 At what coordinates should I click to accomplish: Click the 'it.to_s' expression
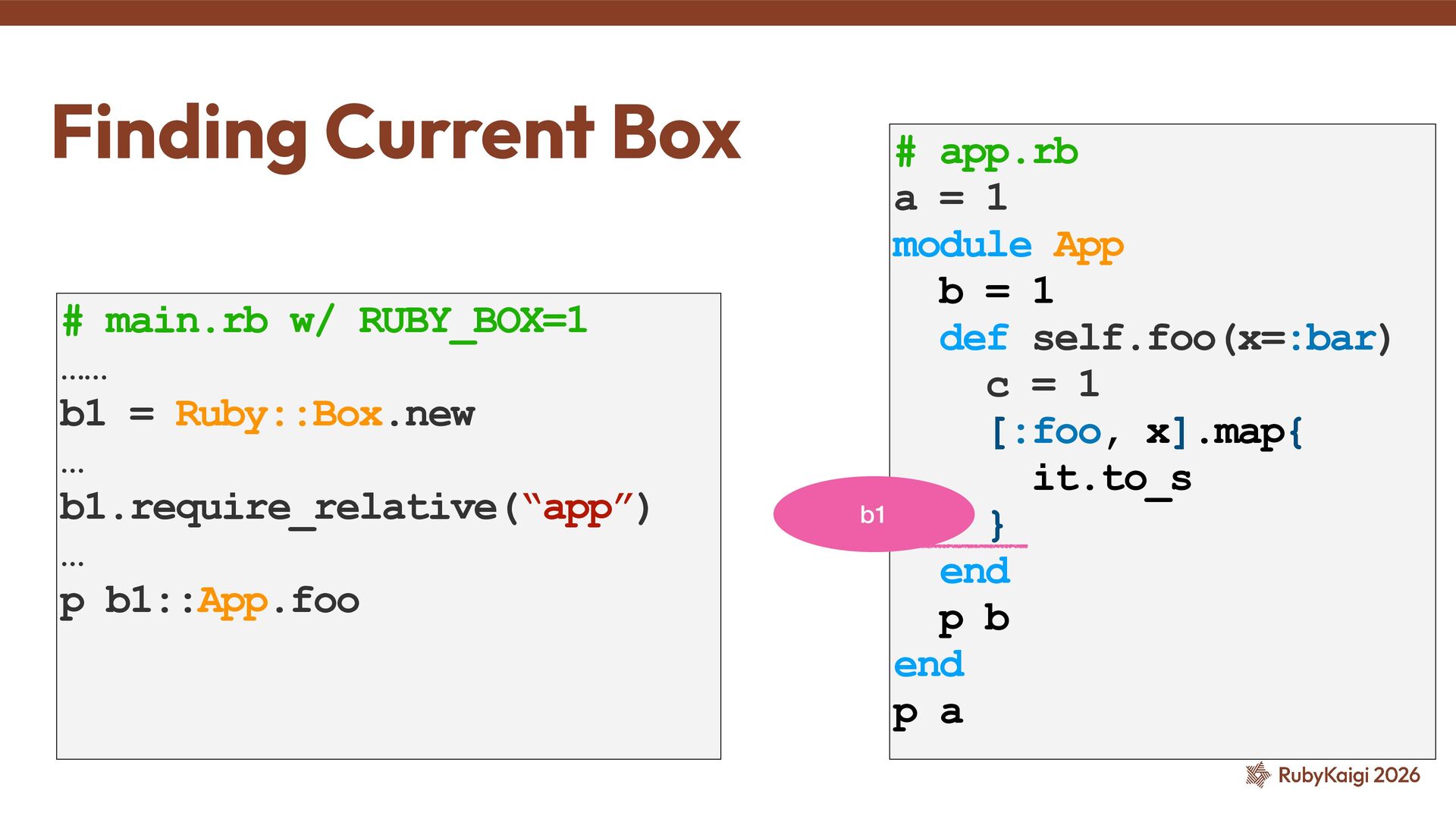1112,479
